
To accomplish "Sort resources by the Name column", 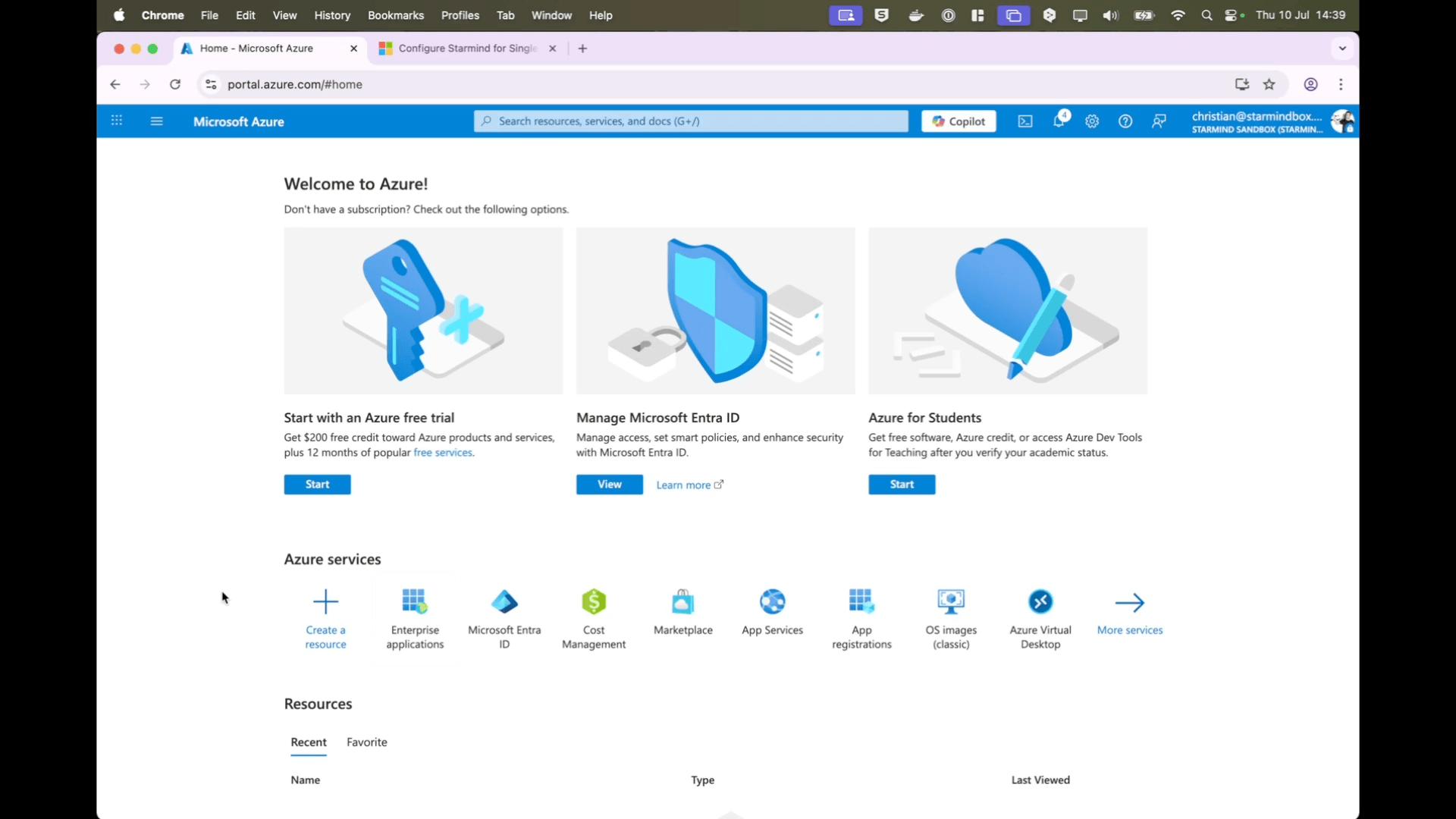I will point(306,780).
